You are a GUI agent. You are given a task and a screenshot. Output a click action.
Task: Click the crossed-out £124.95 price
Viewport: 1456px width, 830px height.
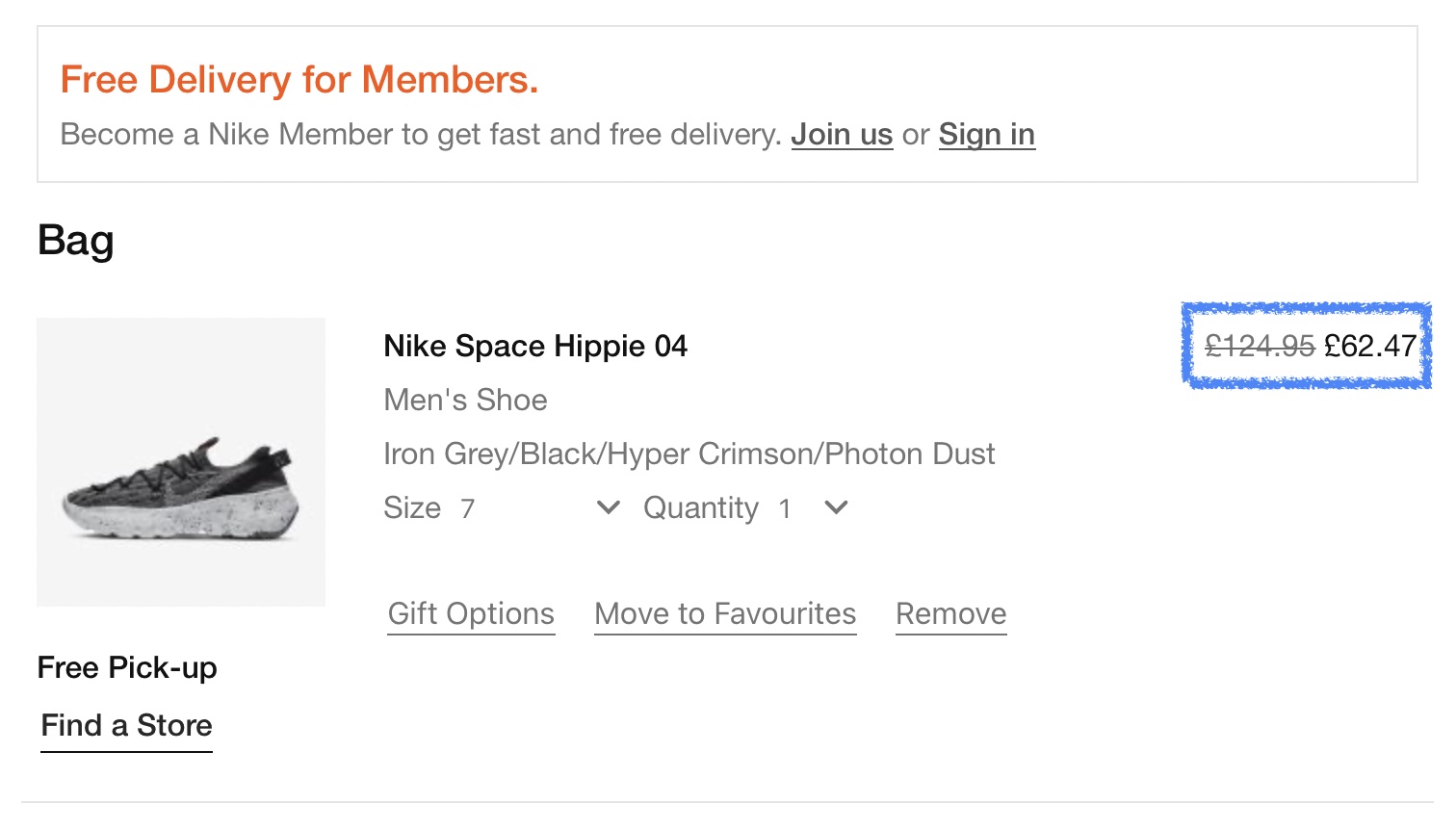coord(1260,346)
